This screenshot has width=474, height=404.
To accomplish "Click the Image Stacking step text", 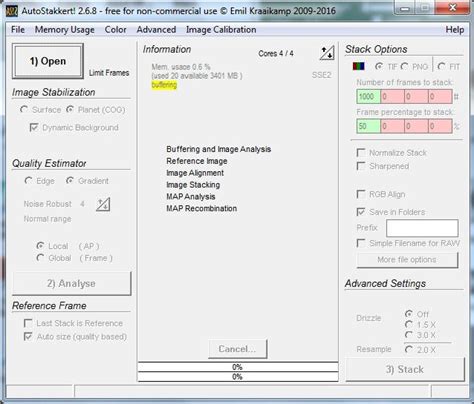I will point(193,185).
